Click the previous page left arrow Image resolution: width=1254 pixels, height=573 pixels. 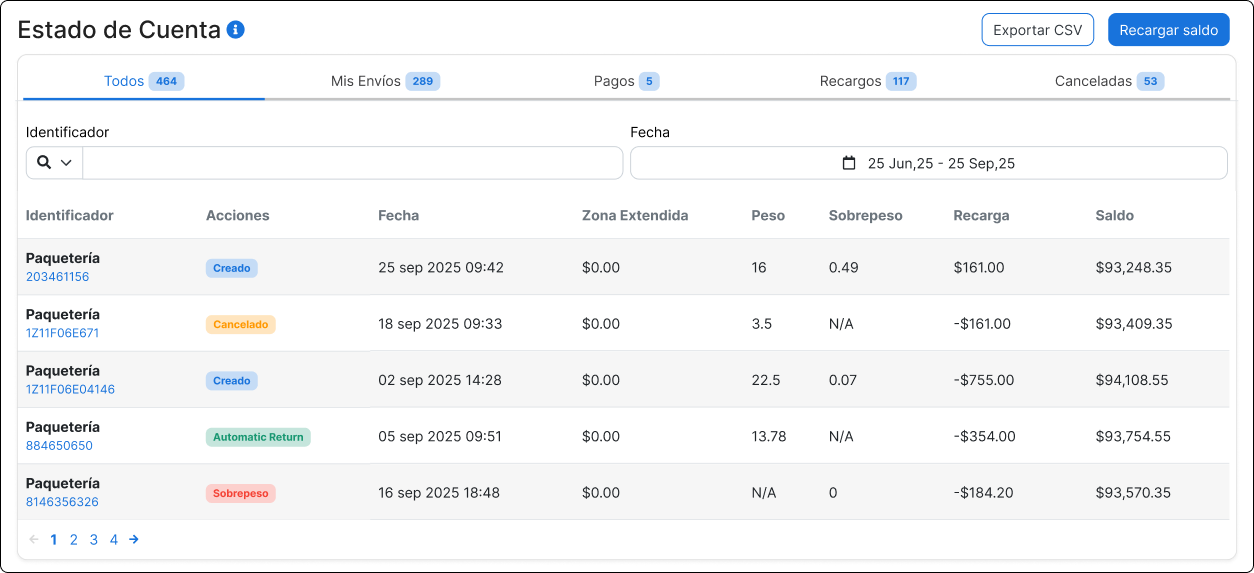click(x=34, y=540)
